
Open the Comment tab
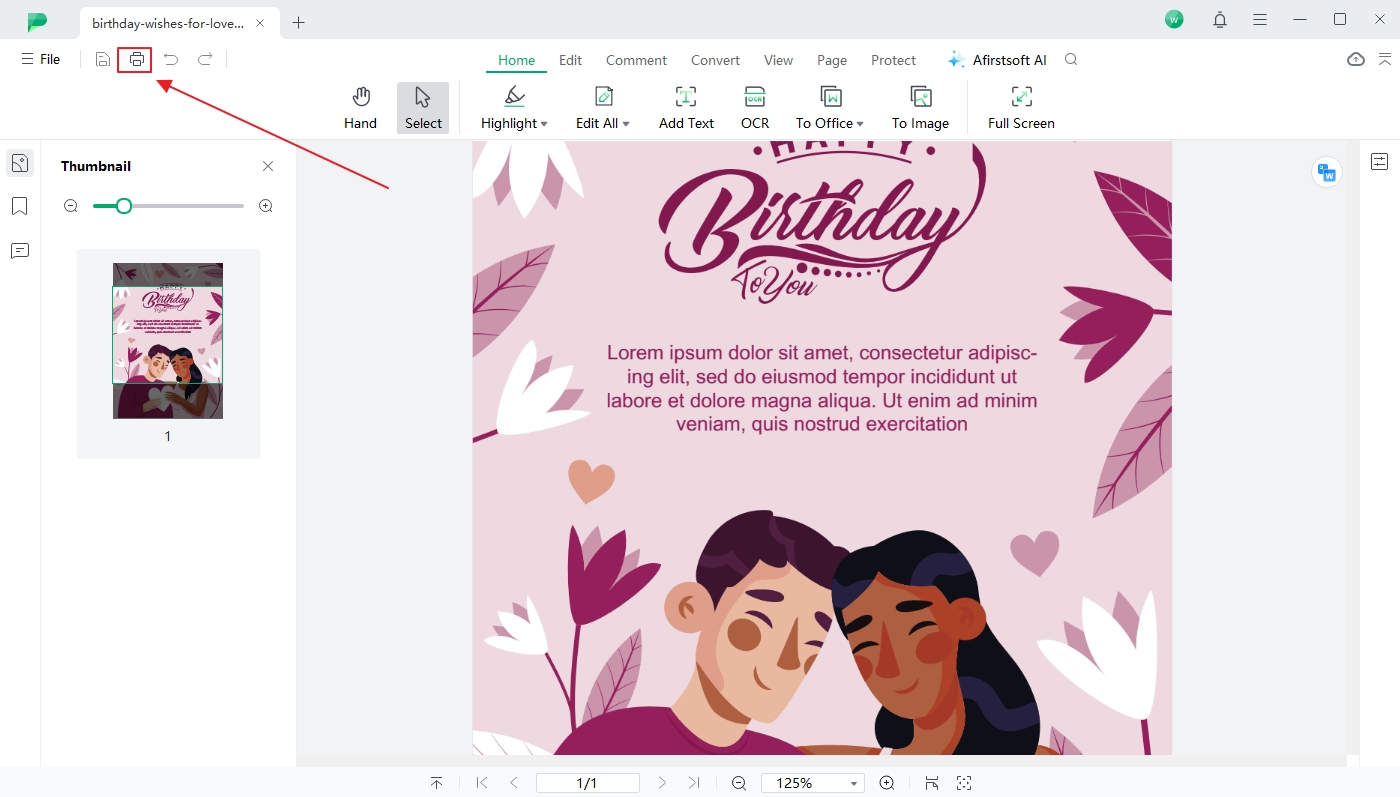click(636, 60)
